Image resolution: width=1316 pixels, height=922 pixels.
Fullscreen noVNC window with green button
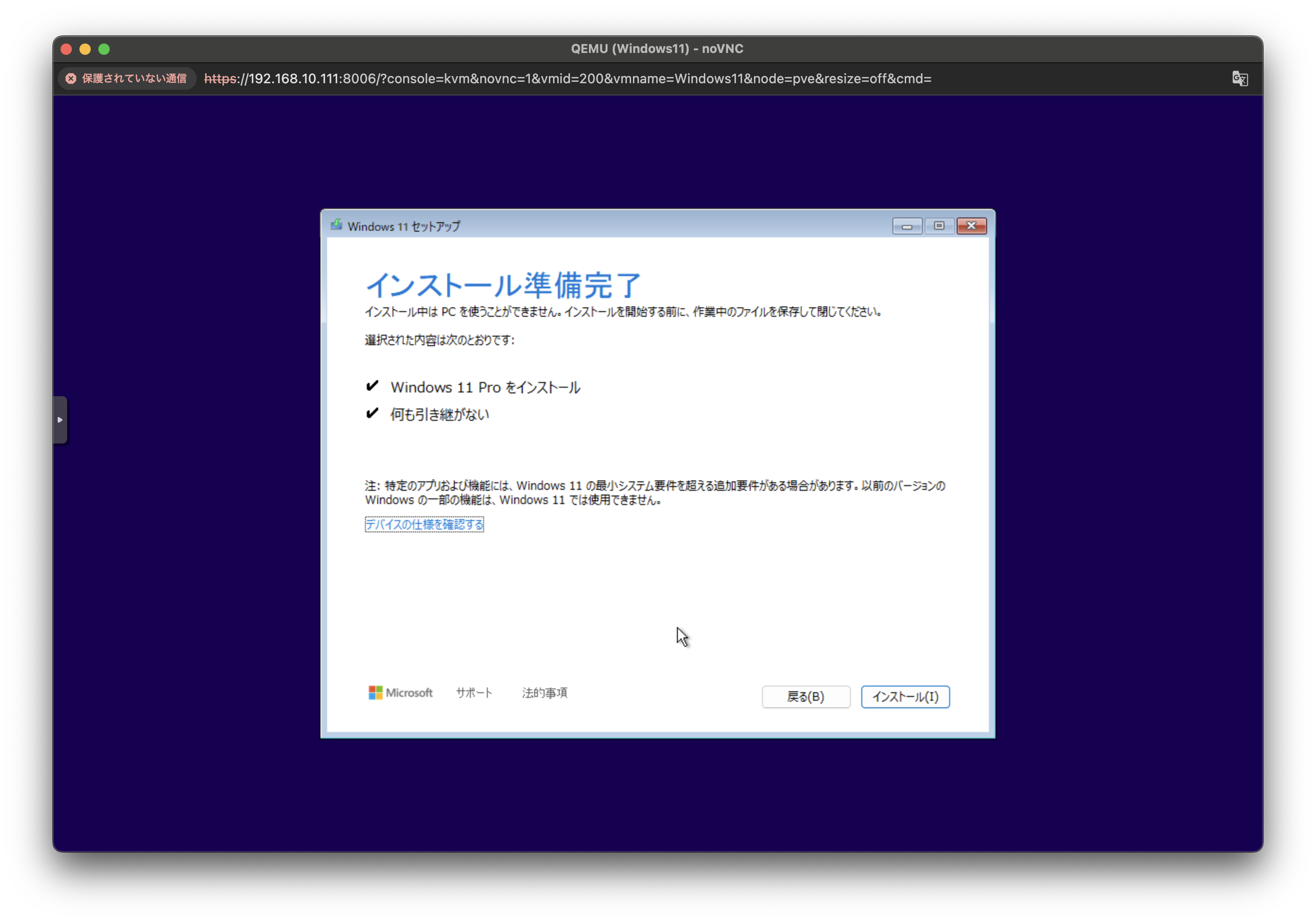tap(104, 49)
